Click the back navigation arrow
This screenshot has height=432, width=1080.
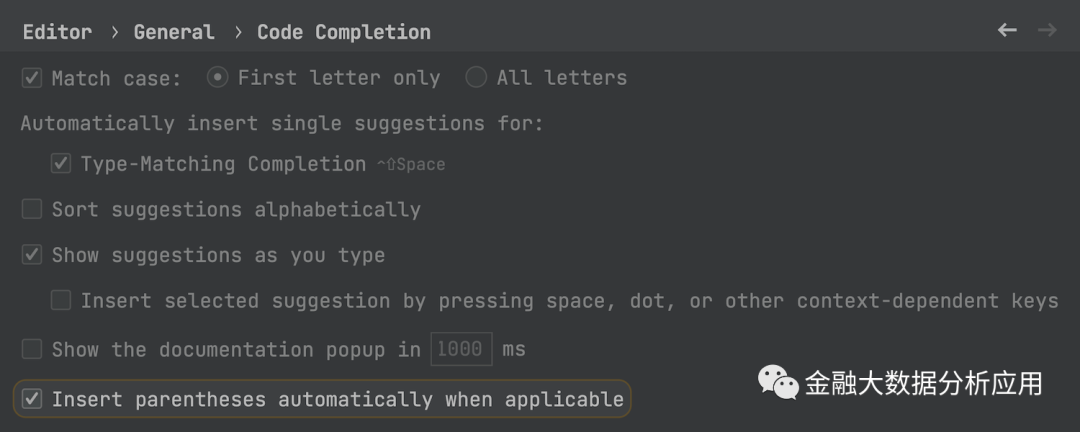[1007, 31]
